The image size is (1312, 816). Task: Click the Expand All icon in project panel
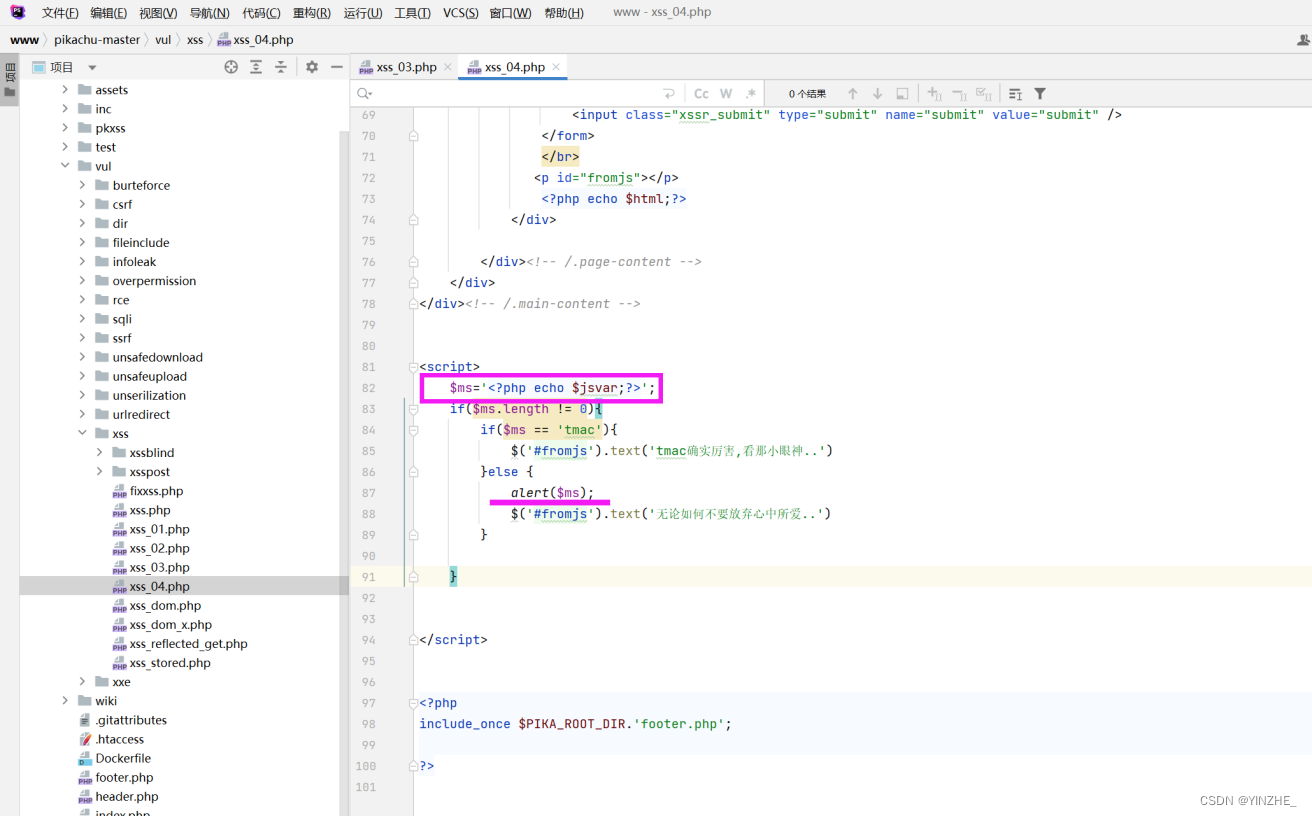[x=256, y=67]
